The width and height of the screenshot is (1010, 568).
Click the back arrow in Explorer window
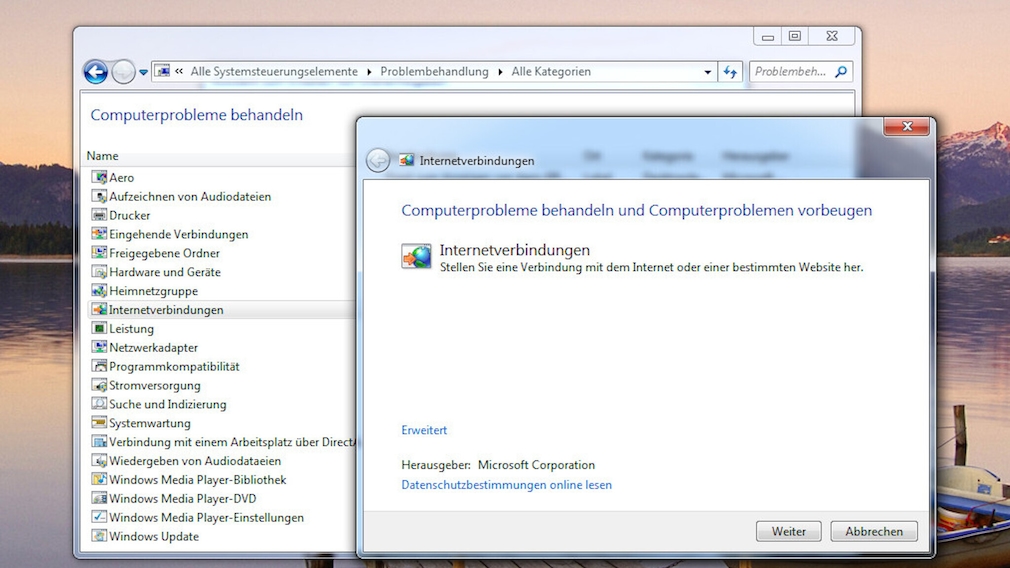[96, 72]
